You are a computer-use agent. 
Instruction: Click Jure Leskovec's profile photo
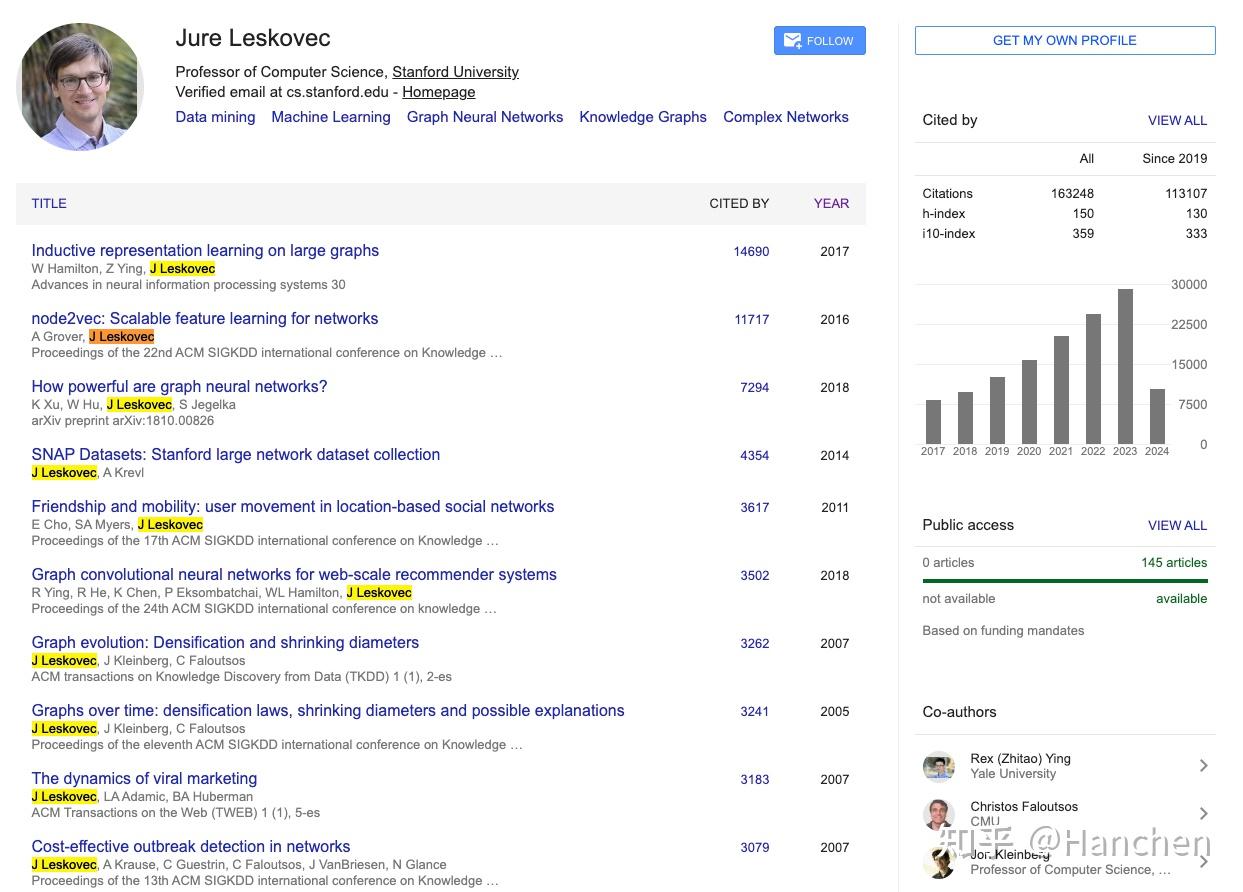(x=80, y=87)
